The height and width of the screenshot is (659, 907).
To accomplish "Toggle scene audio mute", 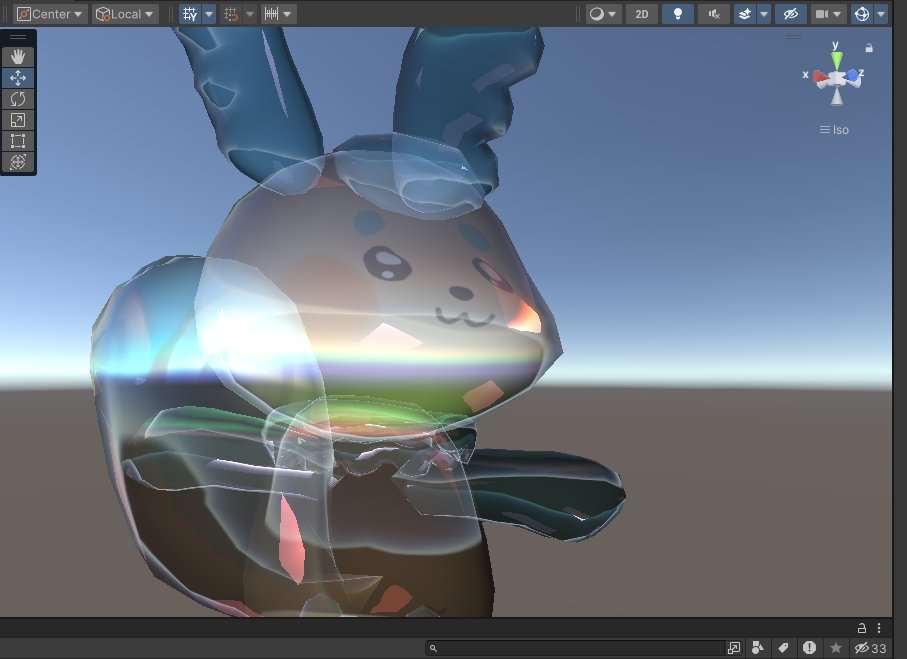I will [x=714, y=14].
